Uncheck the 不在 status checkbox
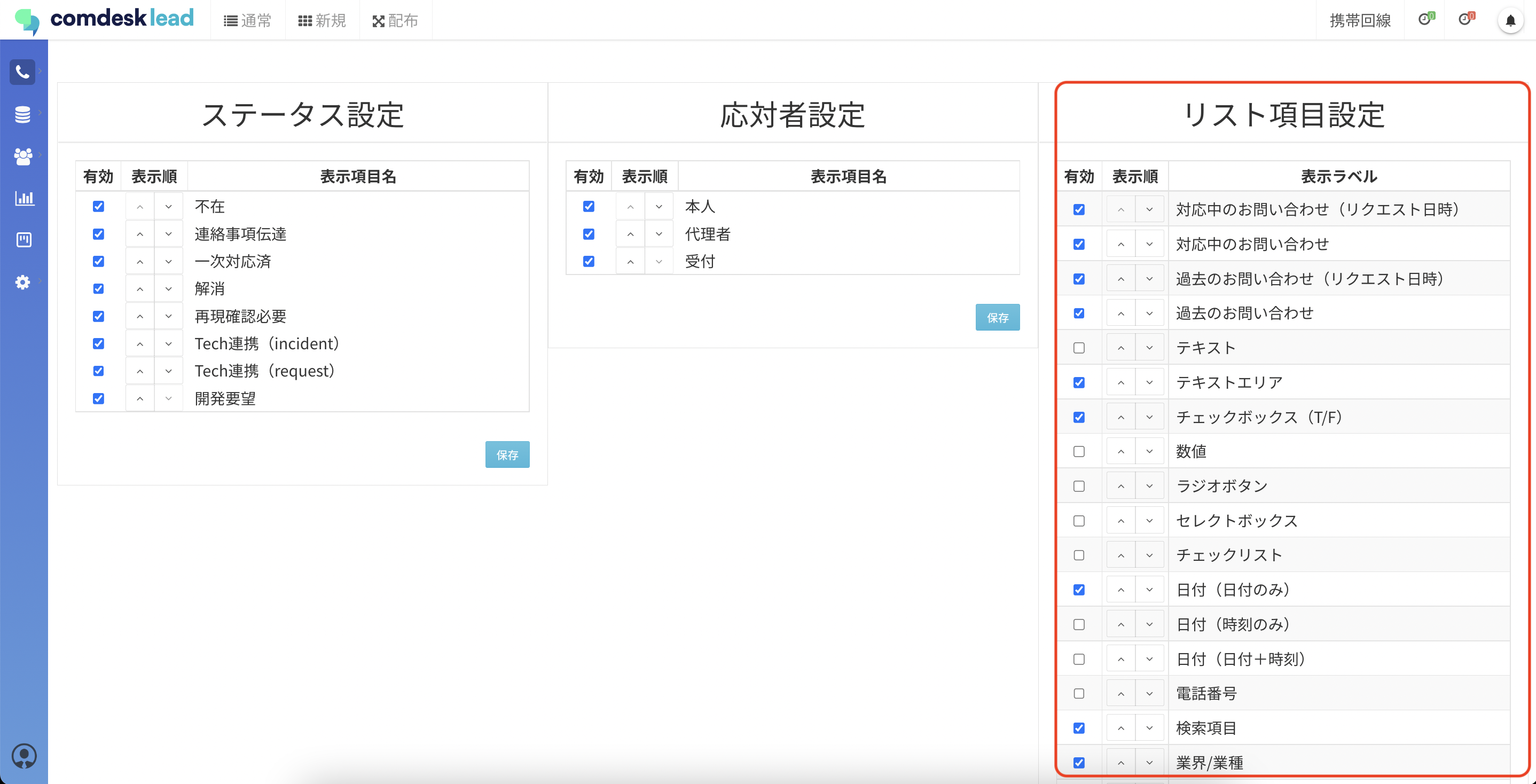This screenshot has height=784, width=1536. tap(98, 206)
